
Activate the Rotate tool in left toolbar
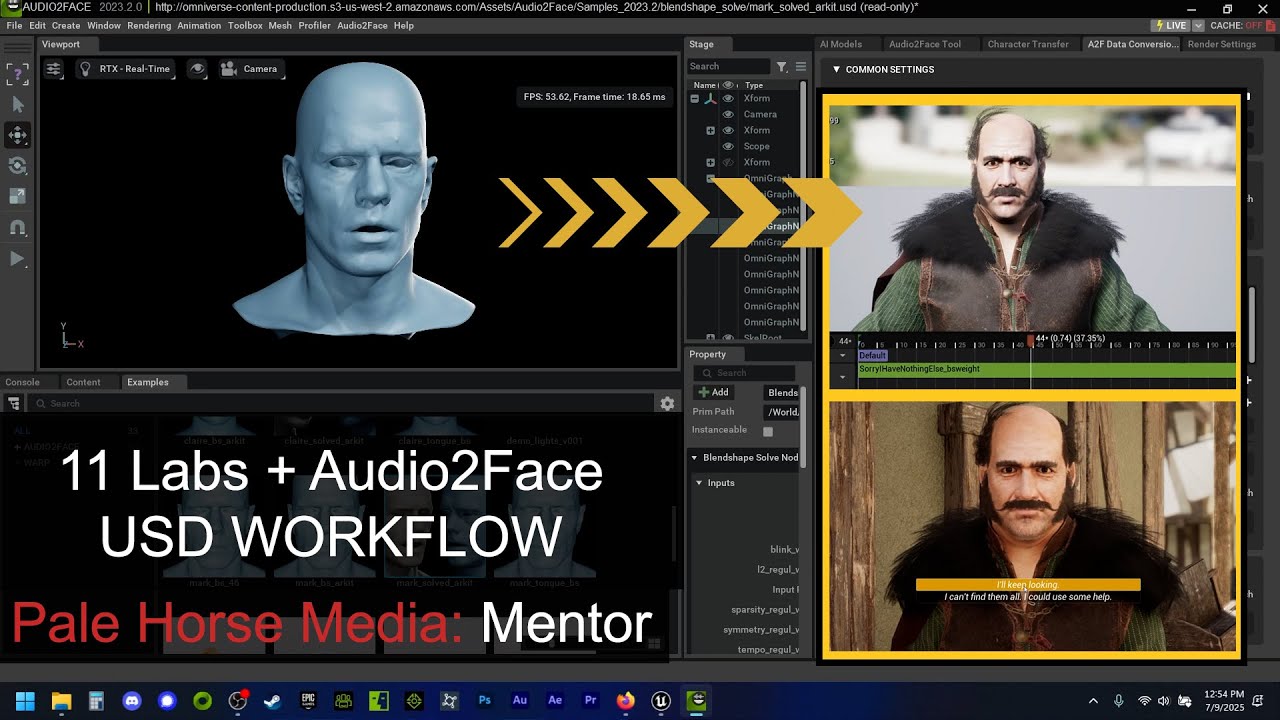pyautogui.click(x=17, y=166)
